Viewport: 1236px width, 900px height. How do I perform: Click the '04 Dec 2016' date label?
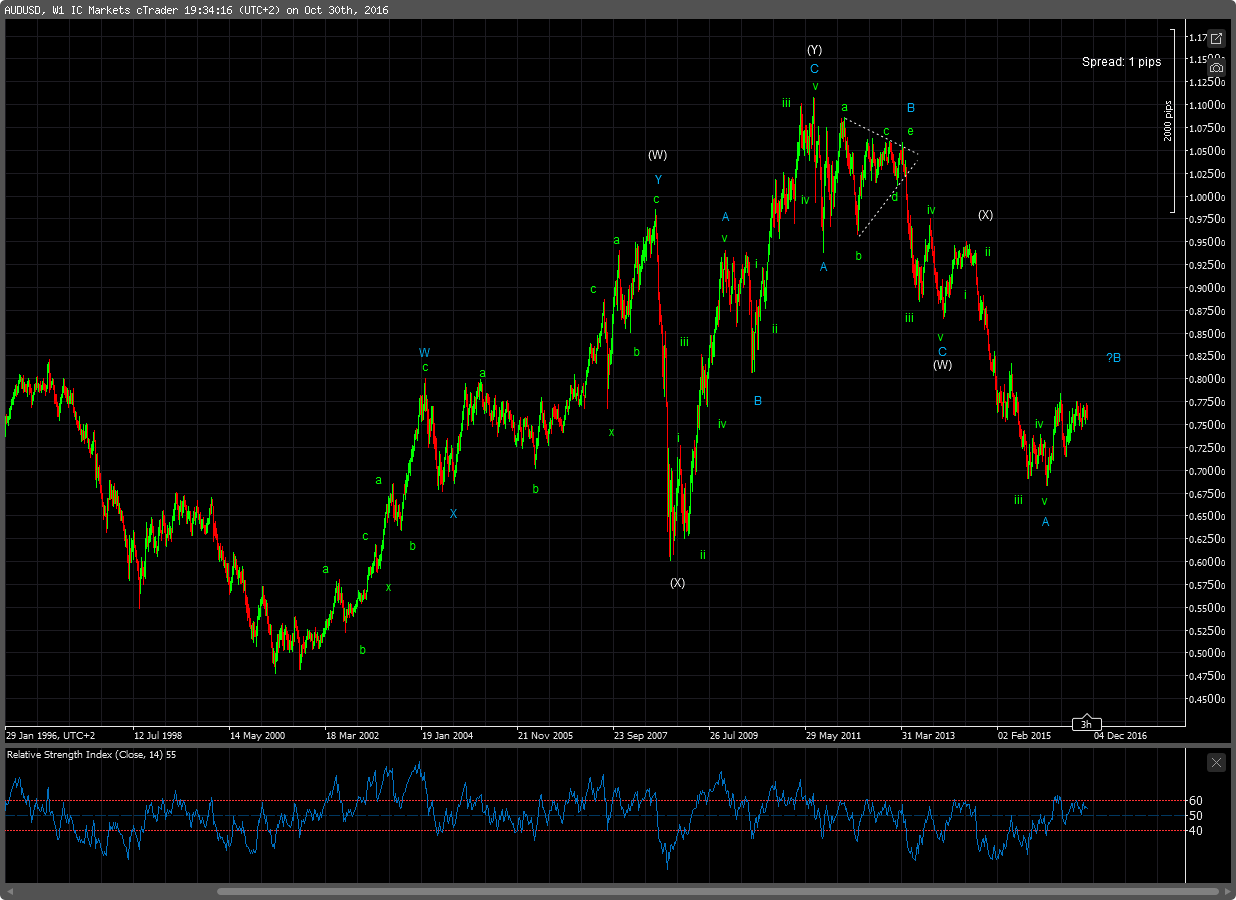[1120, 735]
